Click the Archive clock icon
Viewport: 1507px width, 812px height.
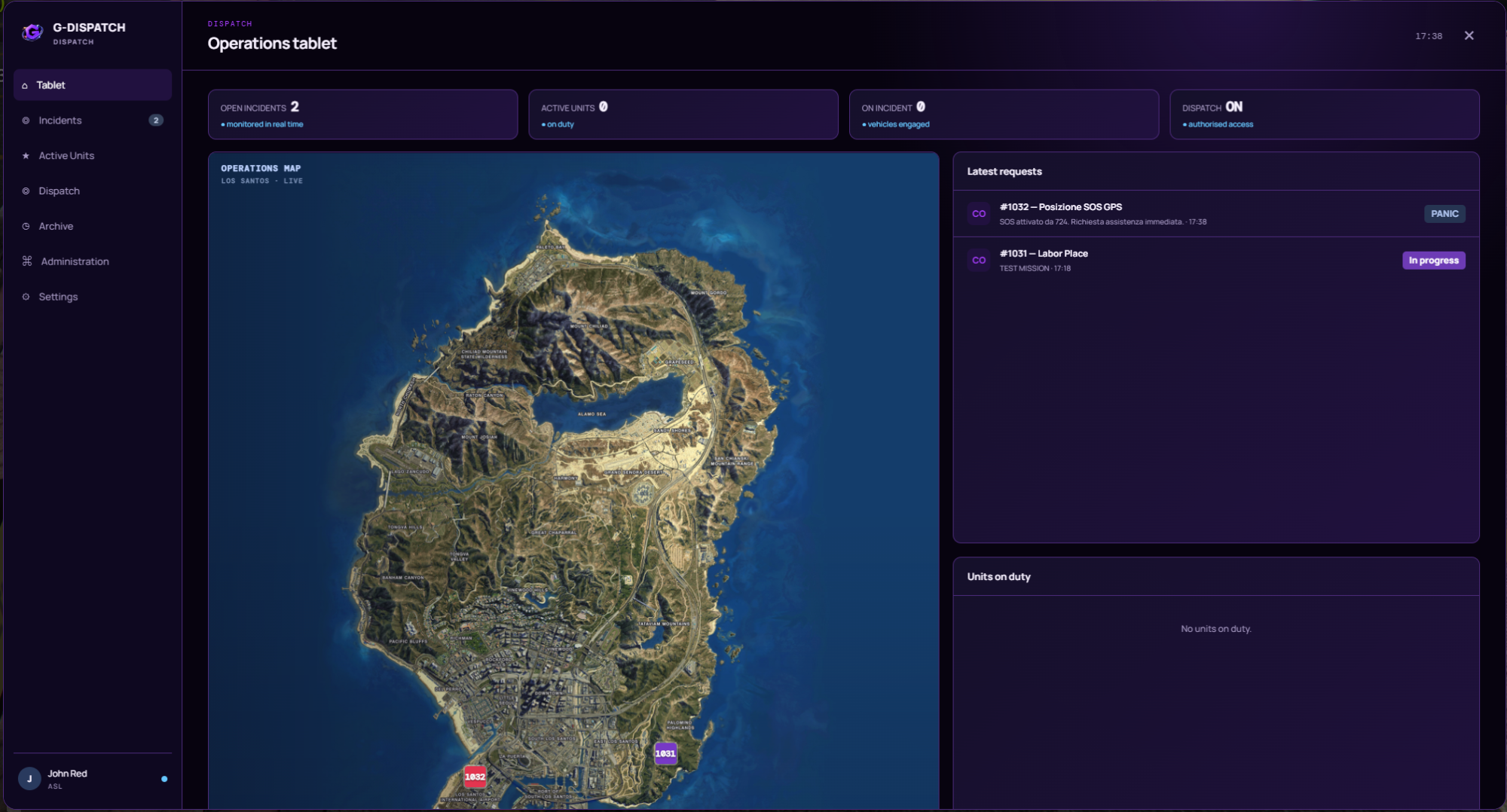point(26,227)
